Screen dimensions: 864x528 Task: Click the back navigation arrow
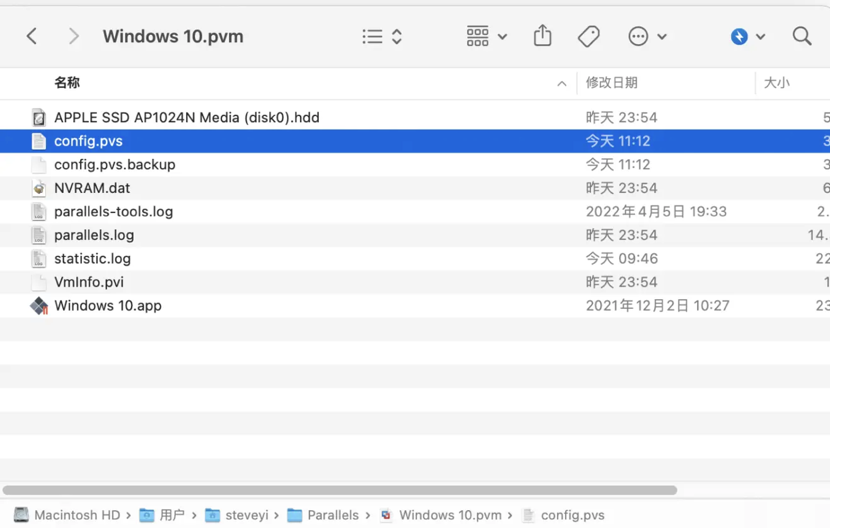point(32,37)
